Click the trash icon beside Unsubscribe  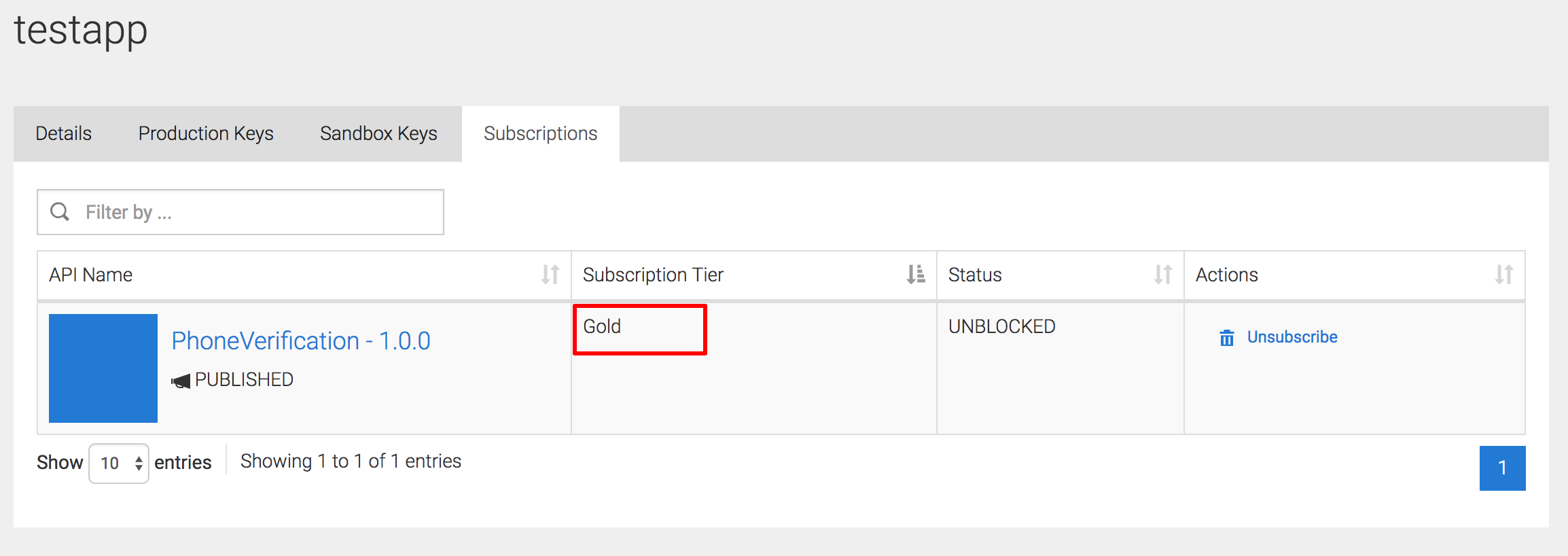(x=1226, y=337)
